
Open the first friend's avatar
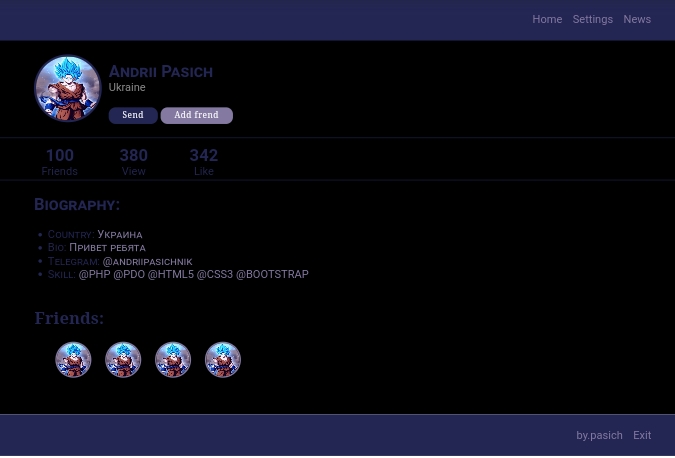(73, 360)
